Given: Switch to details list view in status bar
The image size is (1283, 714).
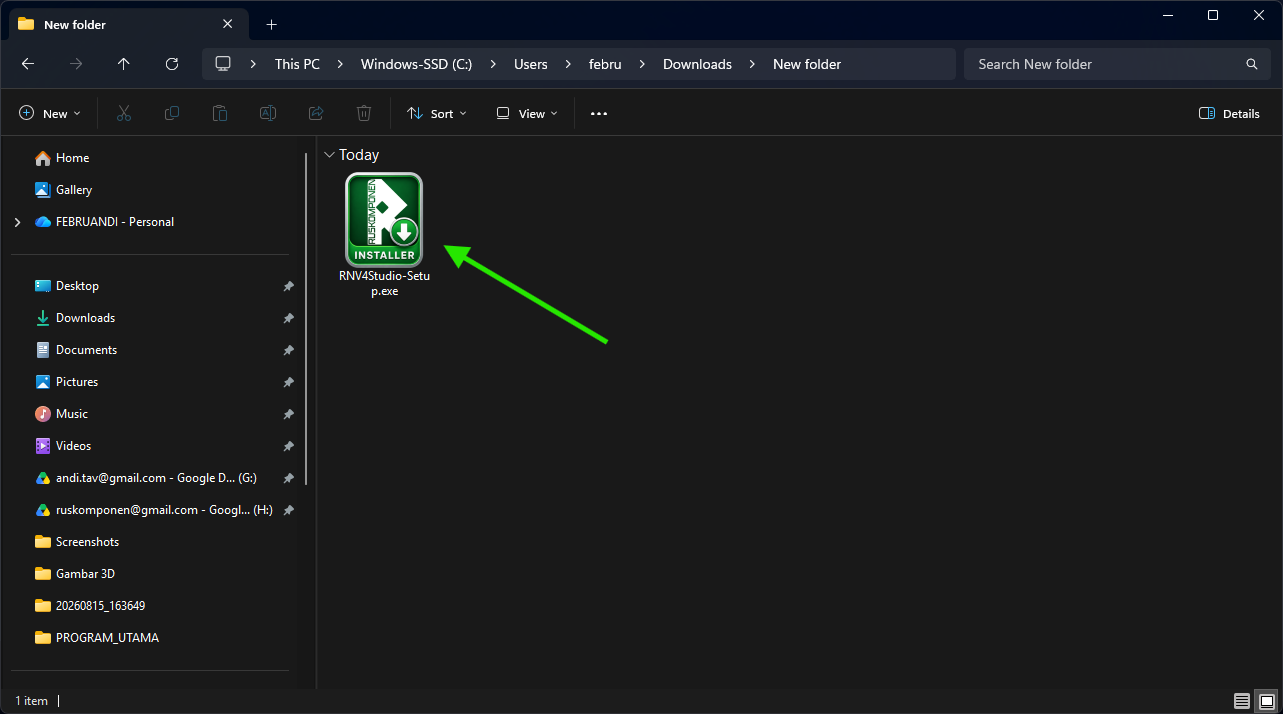Looking at the screenshot, I should 1241,701.
